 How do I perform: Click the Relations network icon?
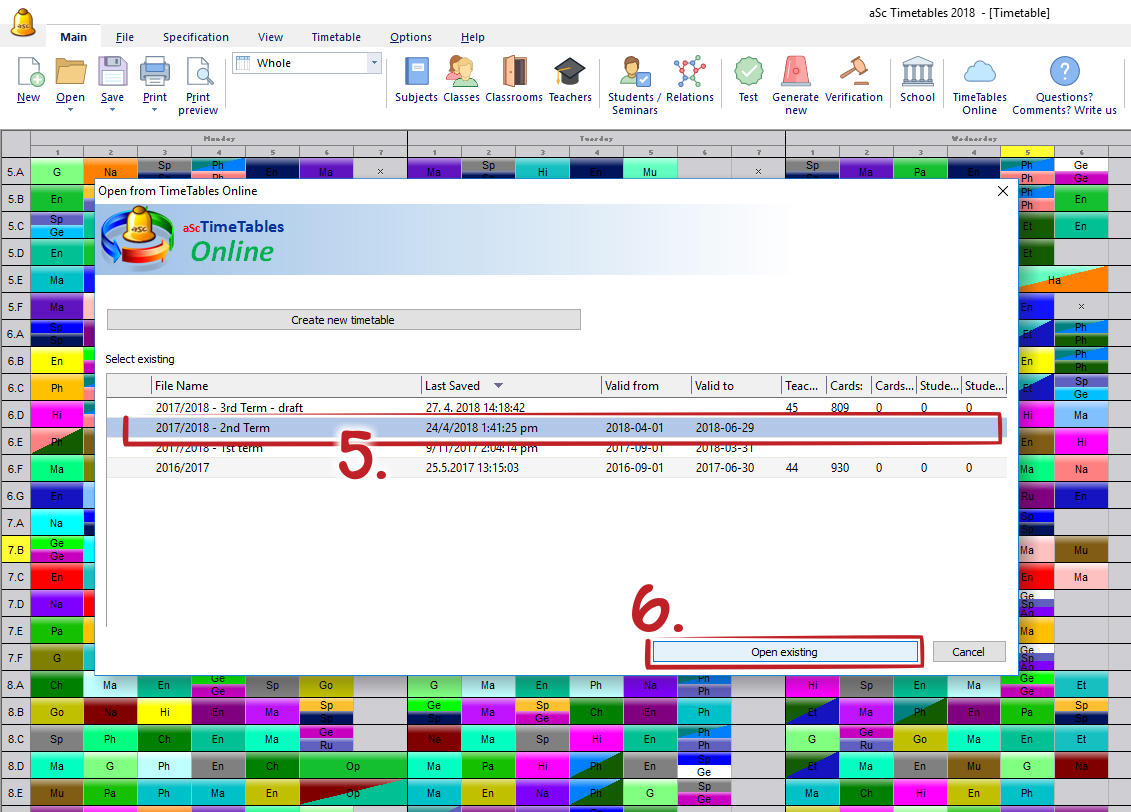click(689, 73)
